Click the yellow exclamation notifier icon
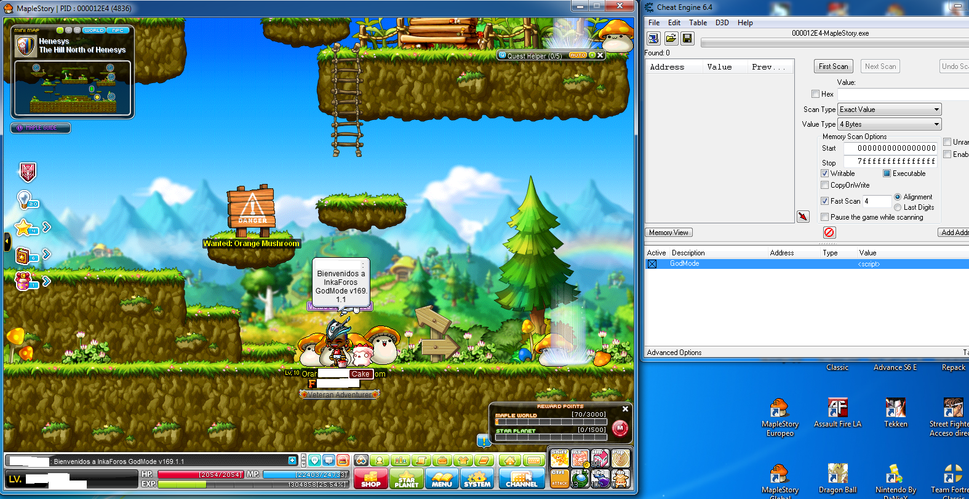The image size is (969, 499). click(x=483, y=440)
